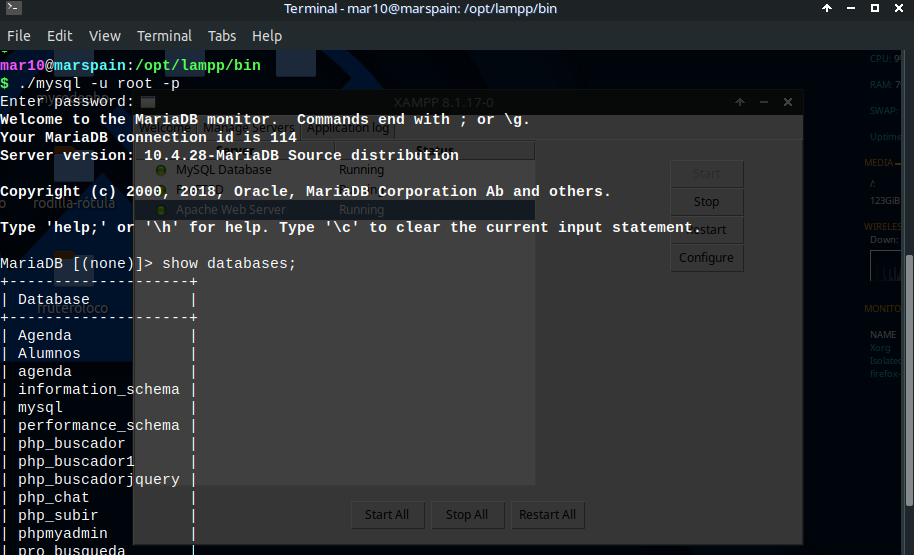Click the XAMPP window's up arrow icon

pyautogui.click(x=740, y=103)
